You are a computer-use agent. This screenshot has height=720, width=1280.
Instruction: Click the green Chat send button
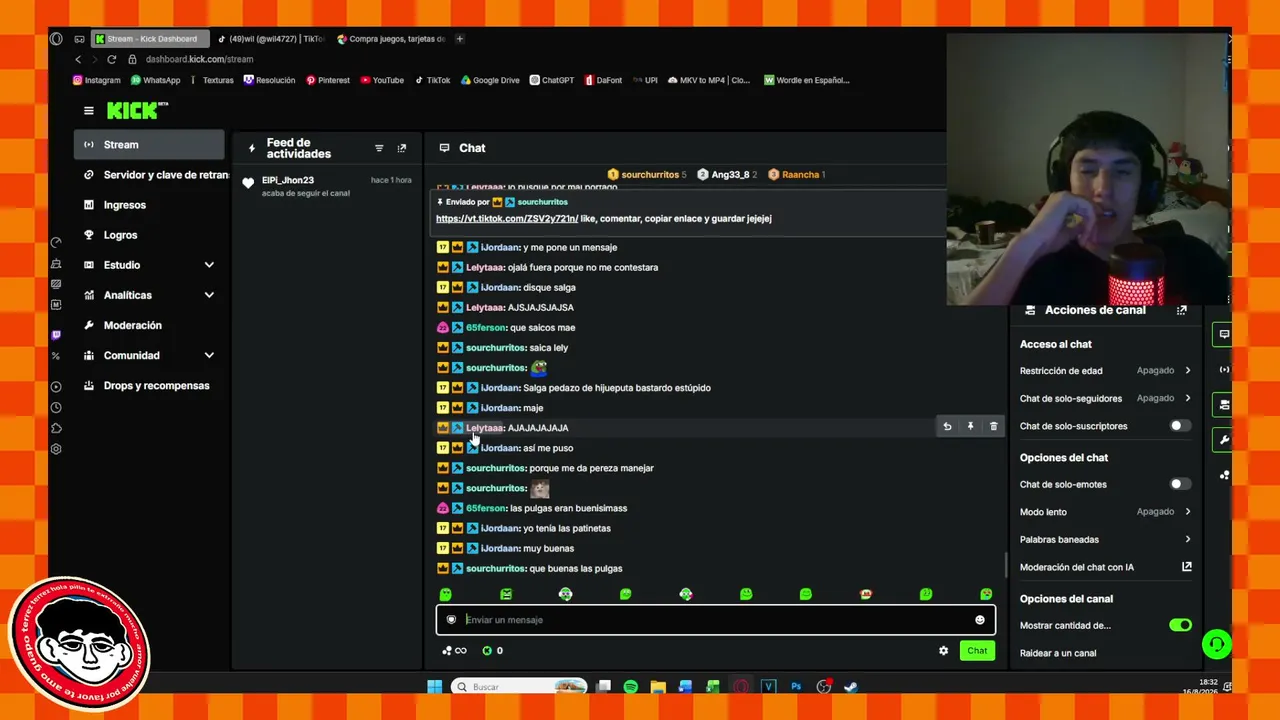coord(977,651)
